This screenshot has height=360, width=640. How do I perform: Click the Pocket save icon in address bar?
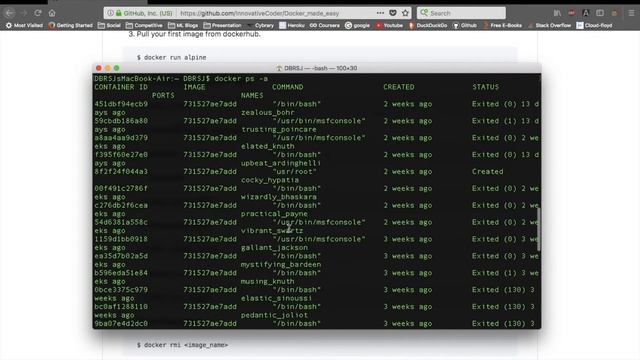pos(393,13)
